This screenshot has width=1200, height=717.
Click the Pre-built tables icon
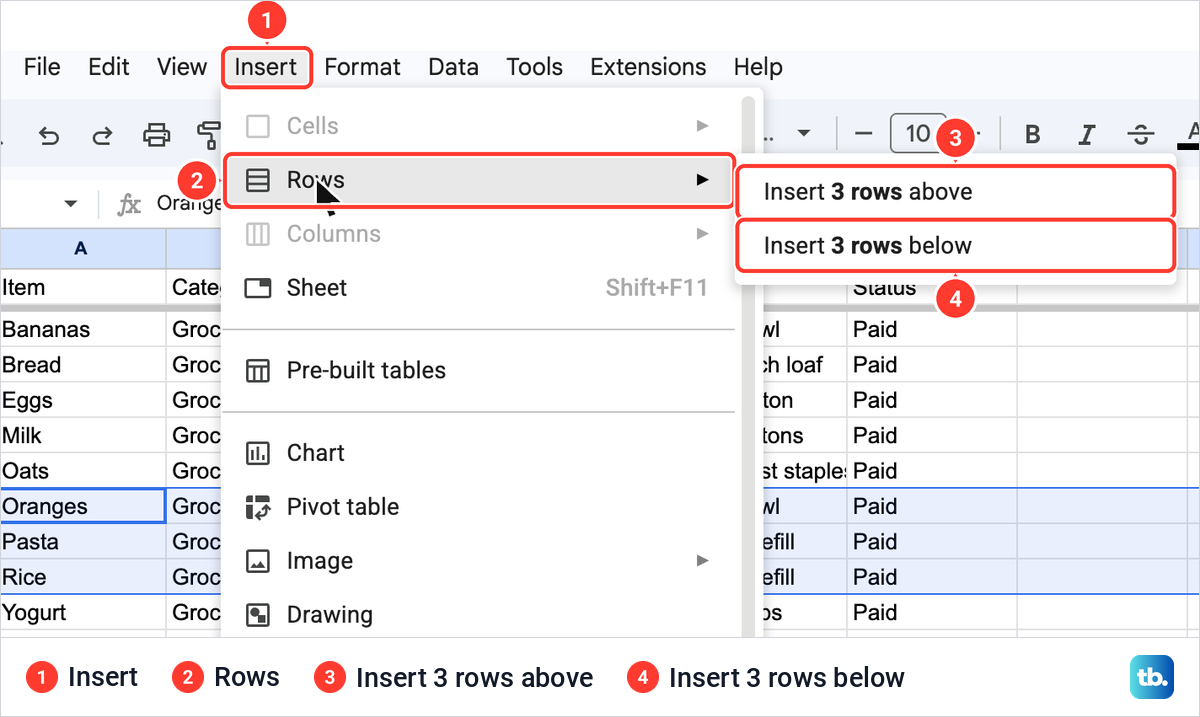[258, 371]
